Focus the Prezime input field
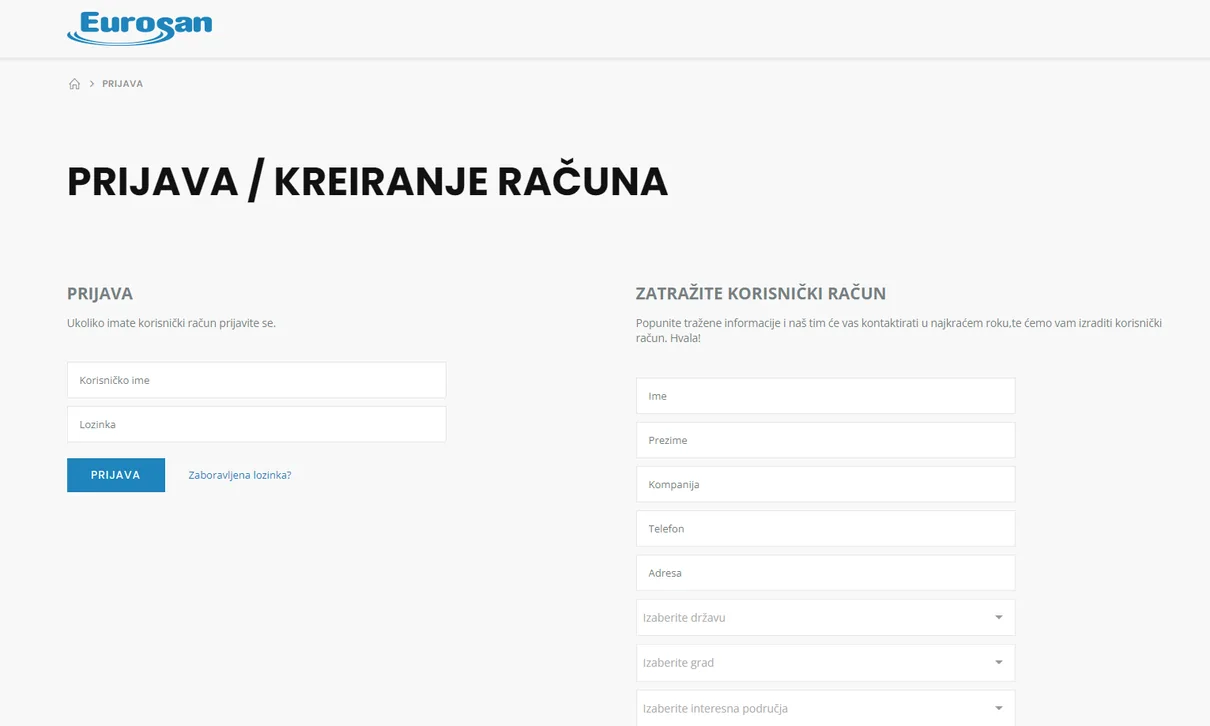This screenshot has height=726, width=1210. 825,440
